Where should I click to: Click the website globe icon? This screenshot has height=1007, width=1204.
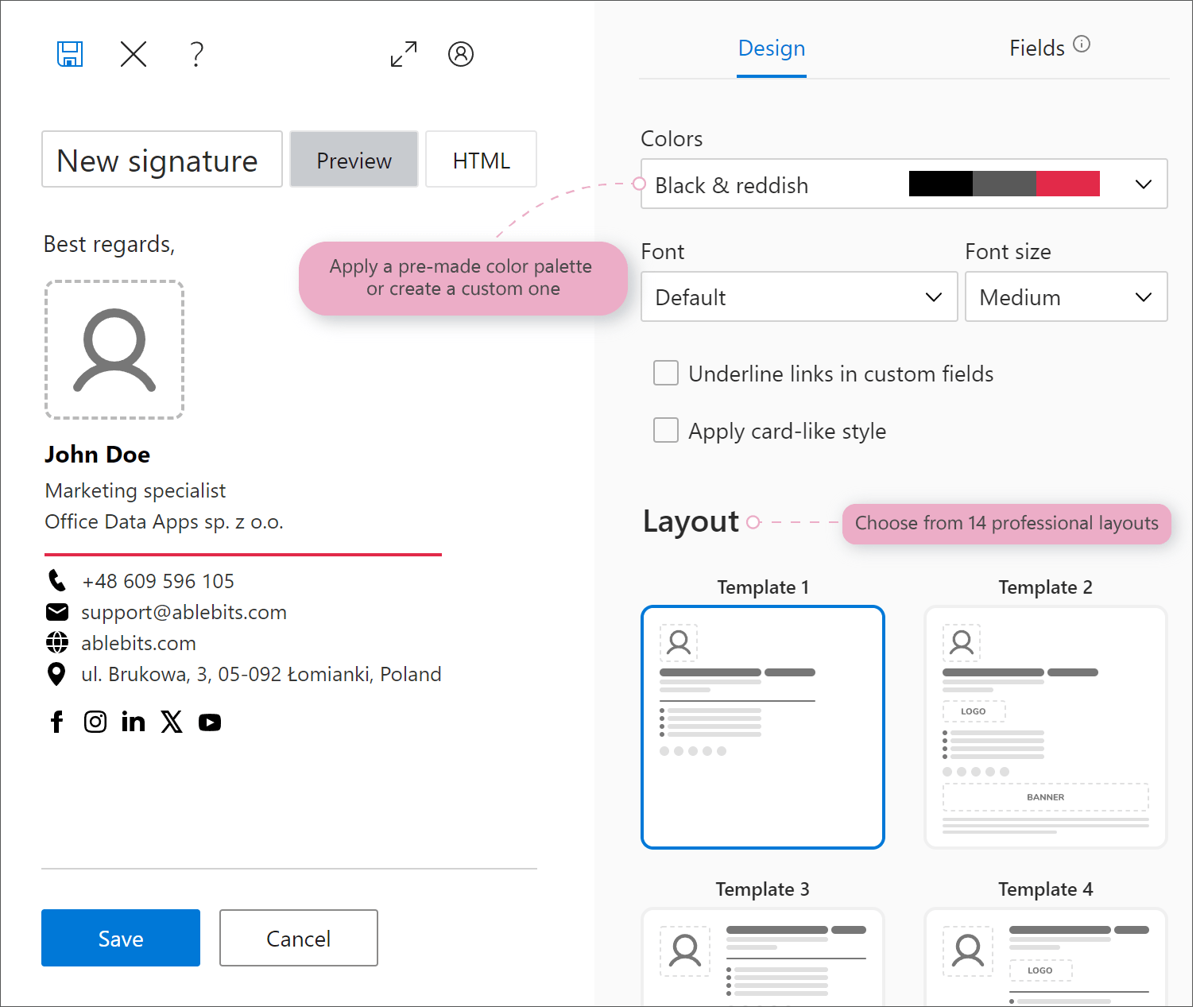57,643
